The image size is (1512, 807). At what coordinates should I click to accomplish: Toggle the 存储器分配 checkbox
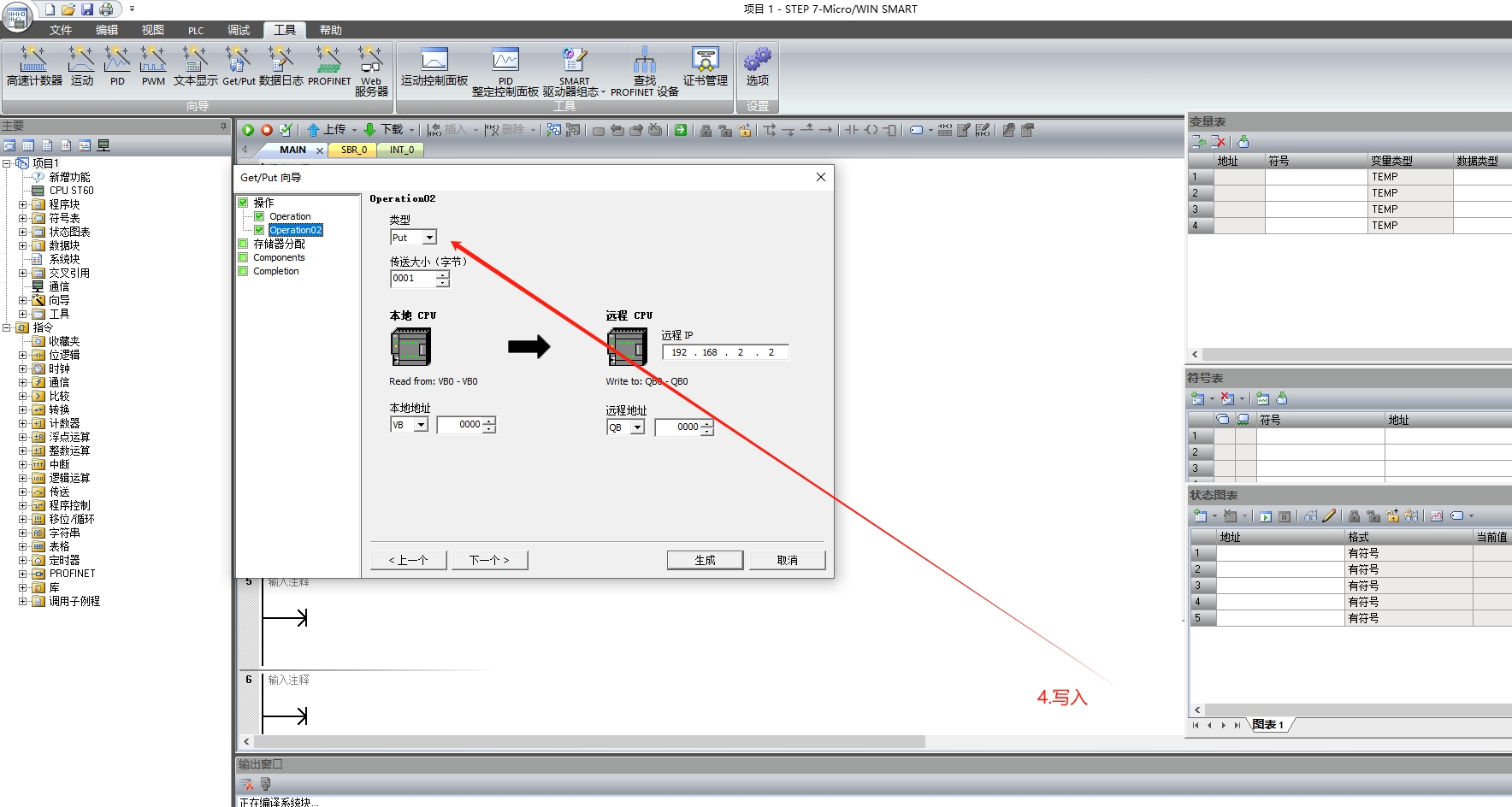pyautogui.click(x=243, y=244)
